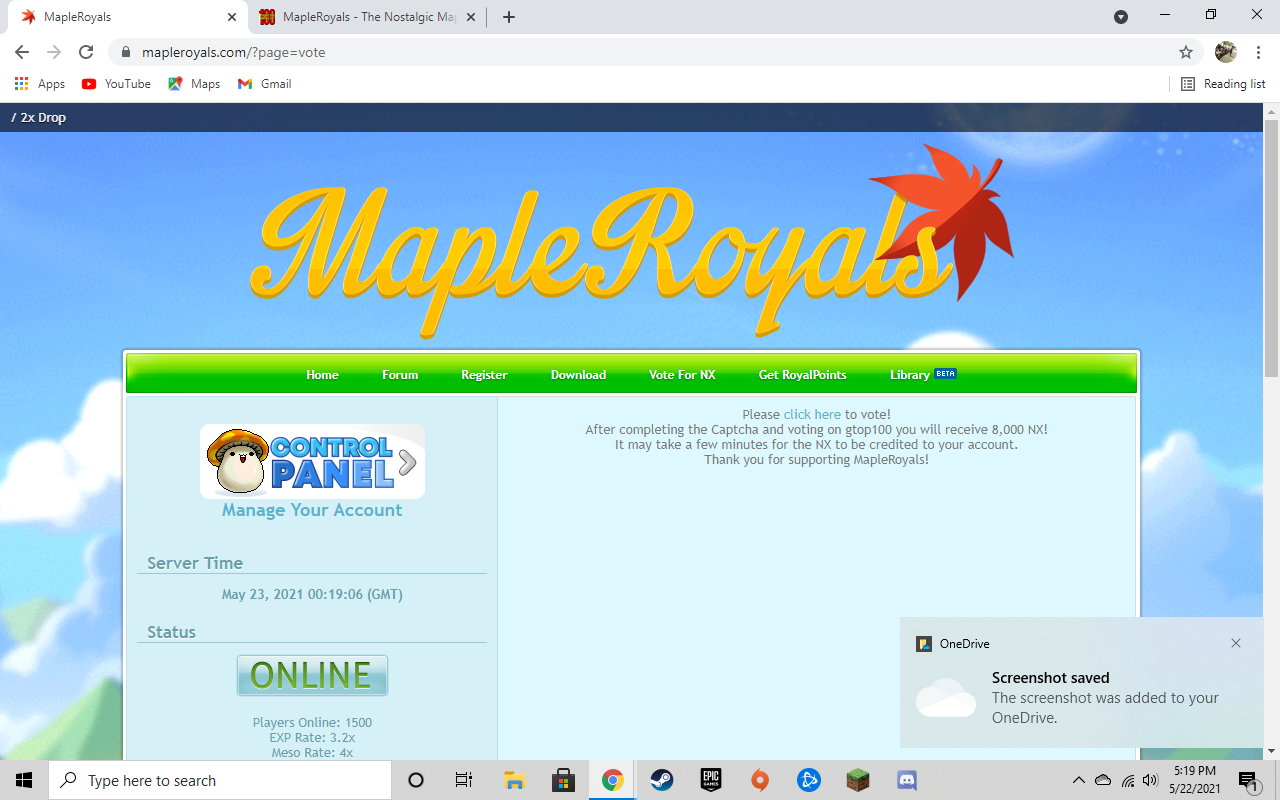Show hidden system tray icons
Image resolution: width=1280 pixels, height=800 pixels.
[1078, 780]
